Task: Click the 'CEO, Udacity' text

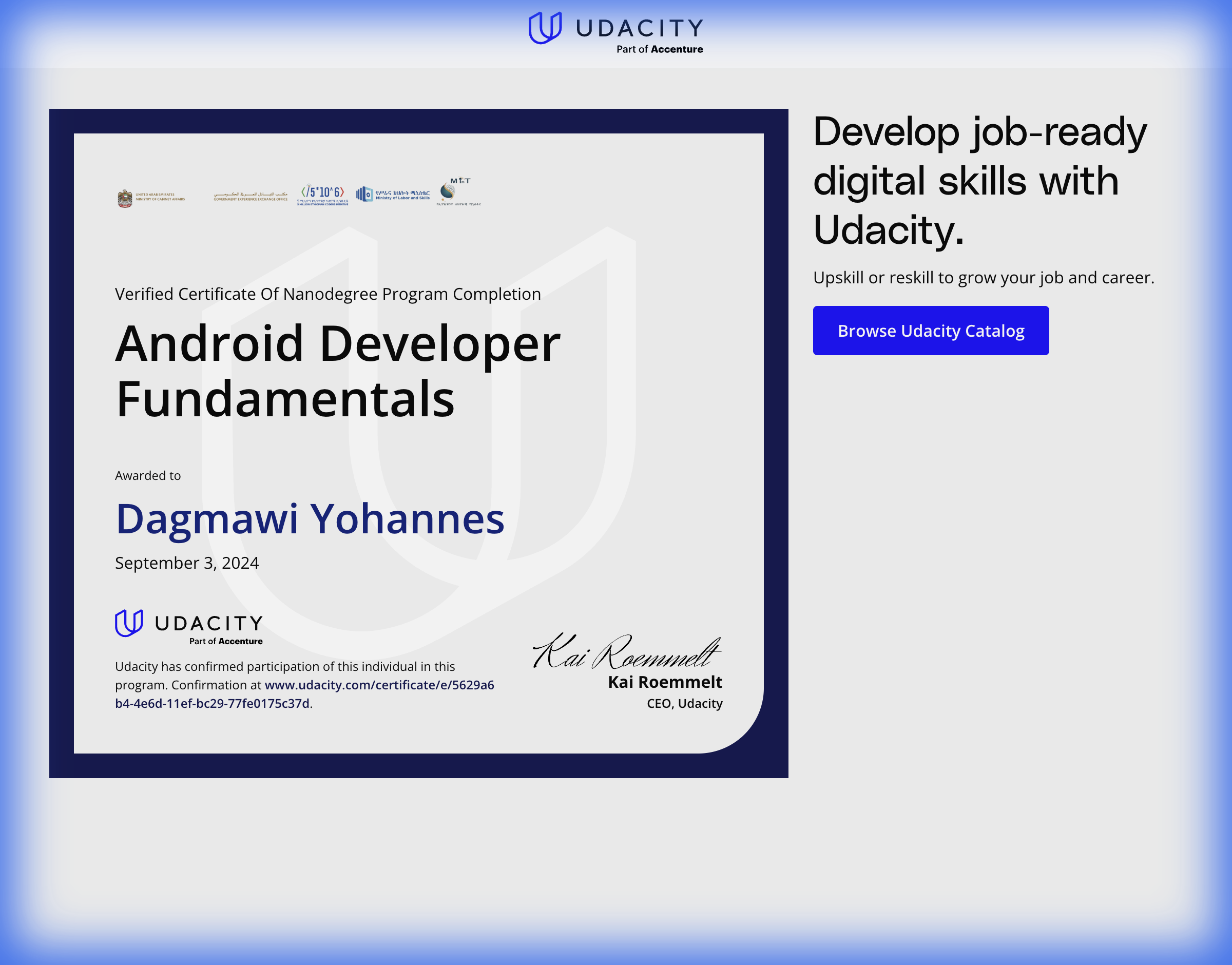Action: (x=685, y=703)
